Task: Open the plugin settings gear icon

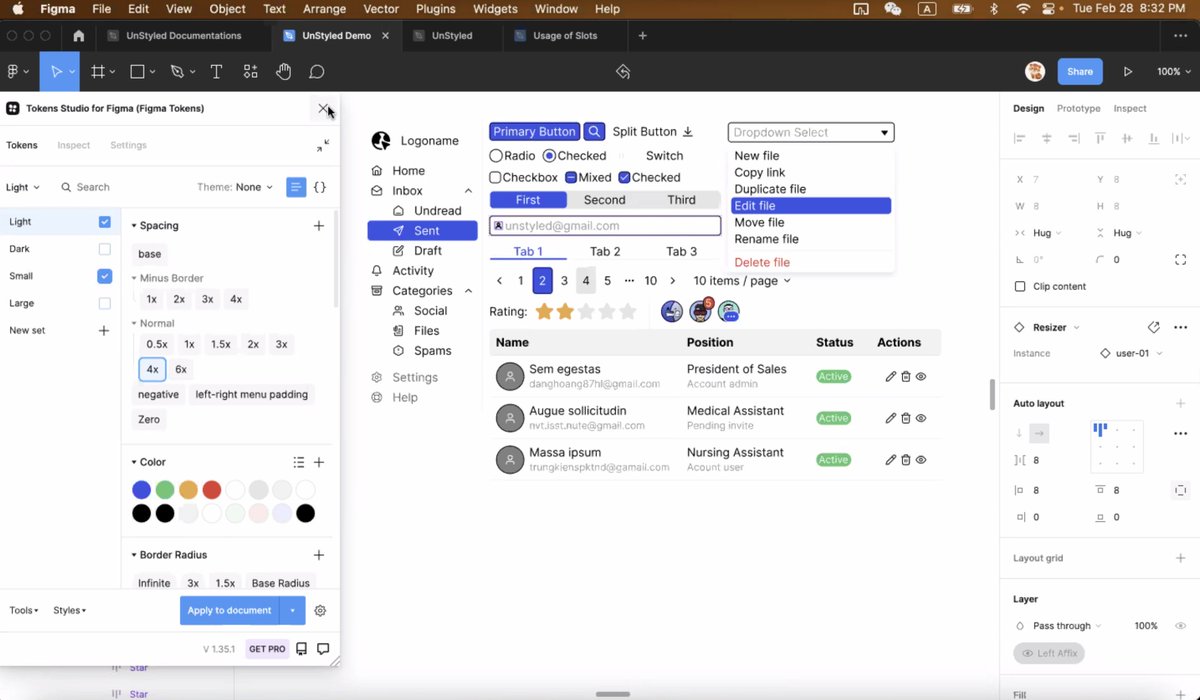Action: click(x=321, y=610)
